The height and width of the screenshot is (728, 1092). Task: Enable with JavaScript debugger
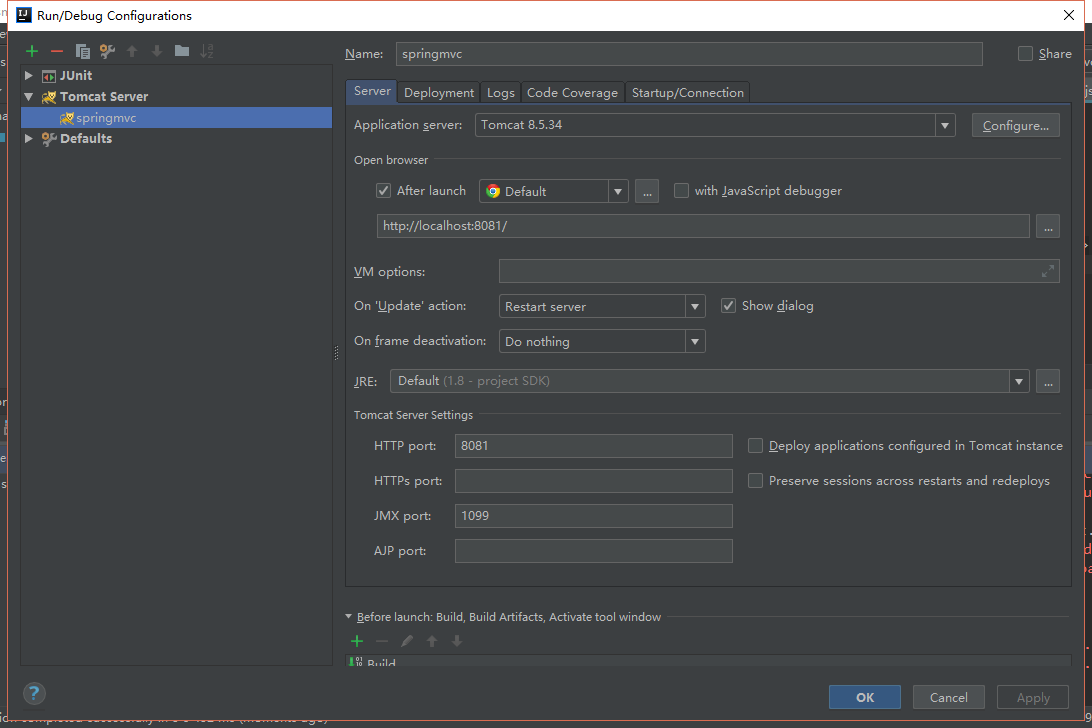point(681,191)
